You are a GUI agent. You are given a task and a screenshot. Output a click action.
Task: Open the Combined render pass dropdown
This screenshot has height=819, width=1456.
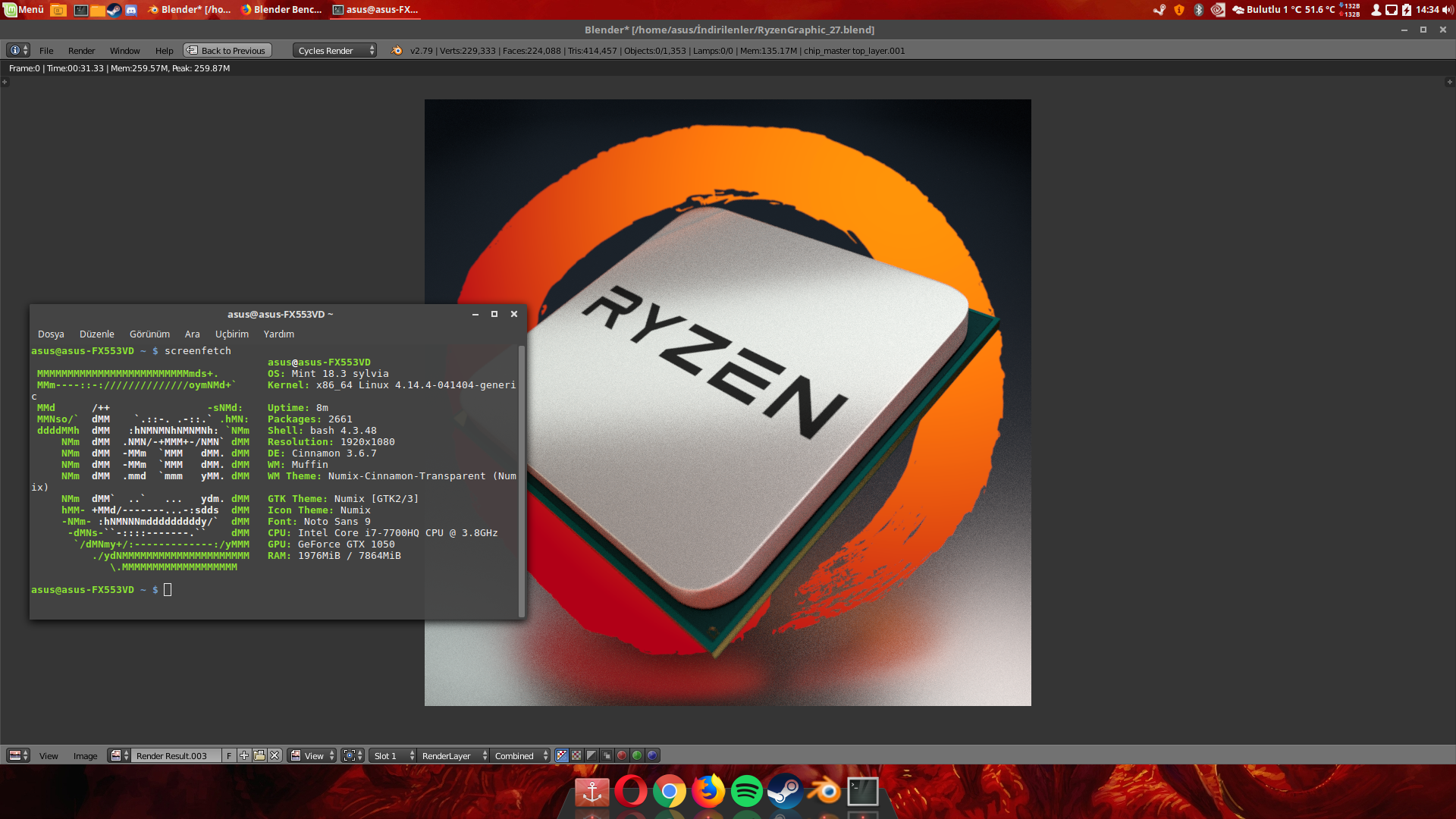click(520, 755)
